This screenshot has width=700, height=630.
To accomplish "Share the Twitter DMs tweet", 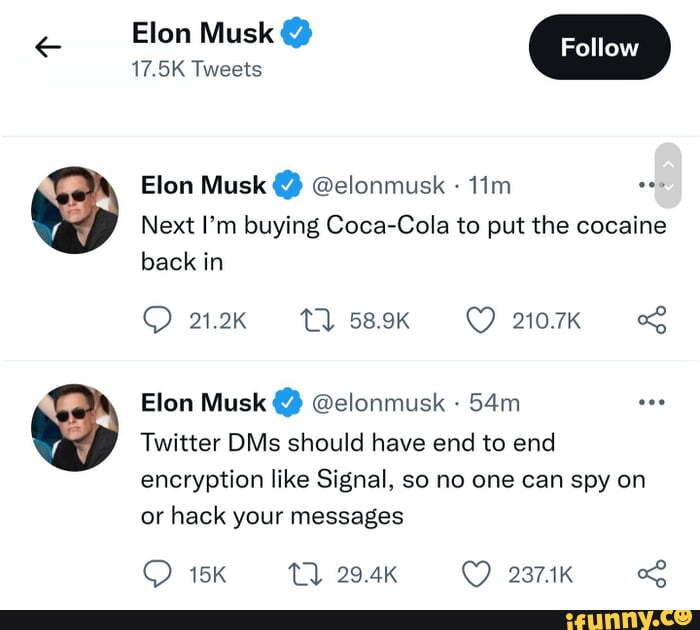I will tap(652, 573).
